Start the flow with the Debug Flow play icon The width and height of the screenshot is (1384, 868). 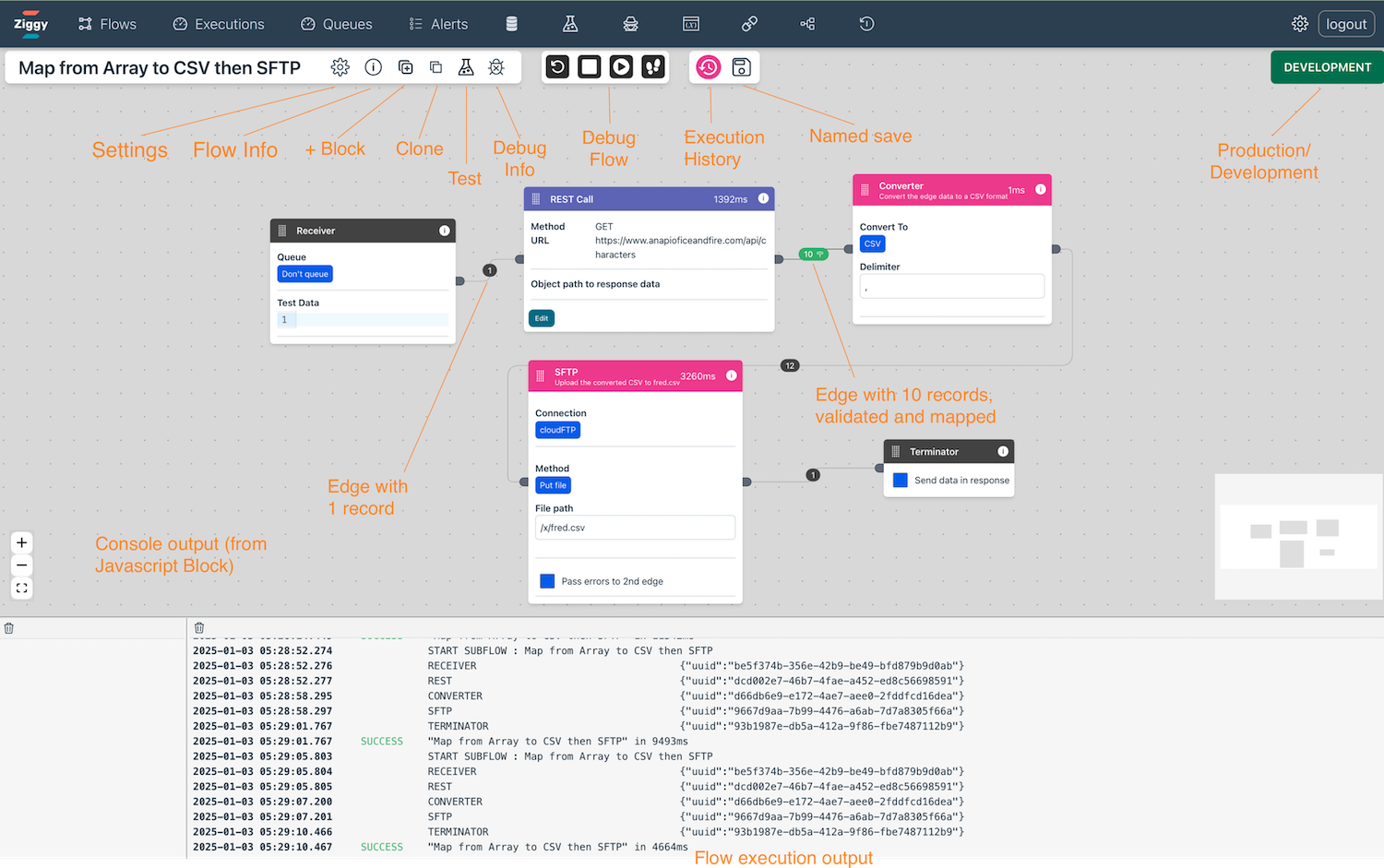621,66
